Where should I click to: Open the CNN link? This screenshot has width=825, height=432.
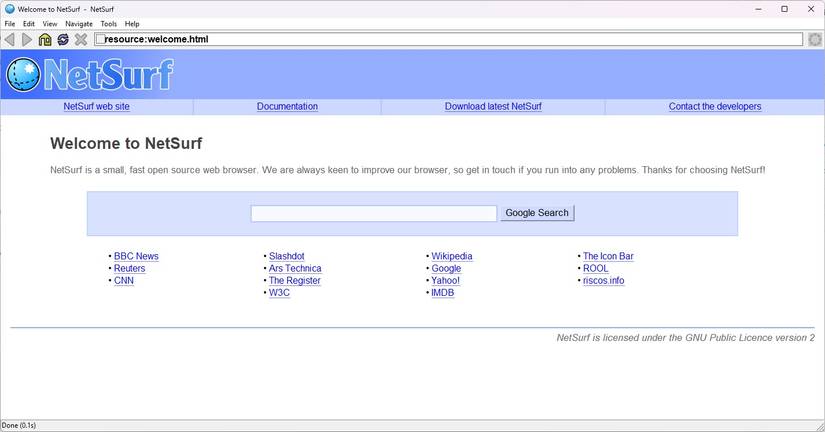(x=124, y=280)
